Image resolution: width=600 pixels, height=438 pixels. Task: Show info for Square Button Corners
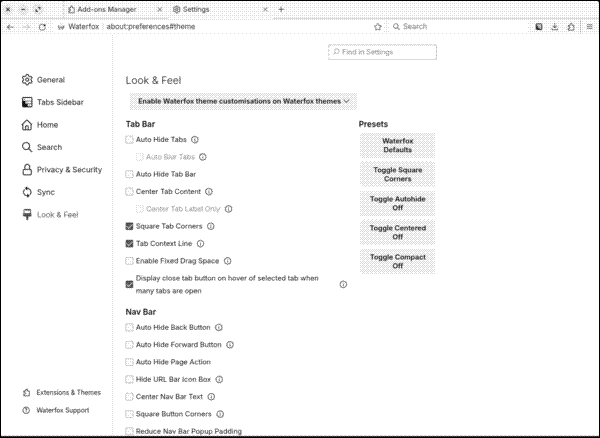(x=220, y=414)
